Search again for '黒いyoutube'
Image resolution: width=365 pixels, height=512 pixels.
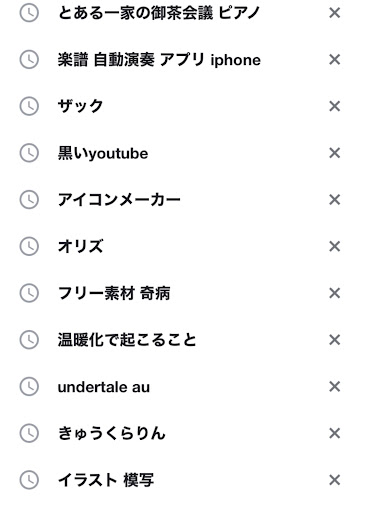(x=103, y=153)
